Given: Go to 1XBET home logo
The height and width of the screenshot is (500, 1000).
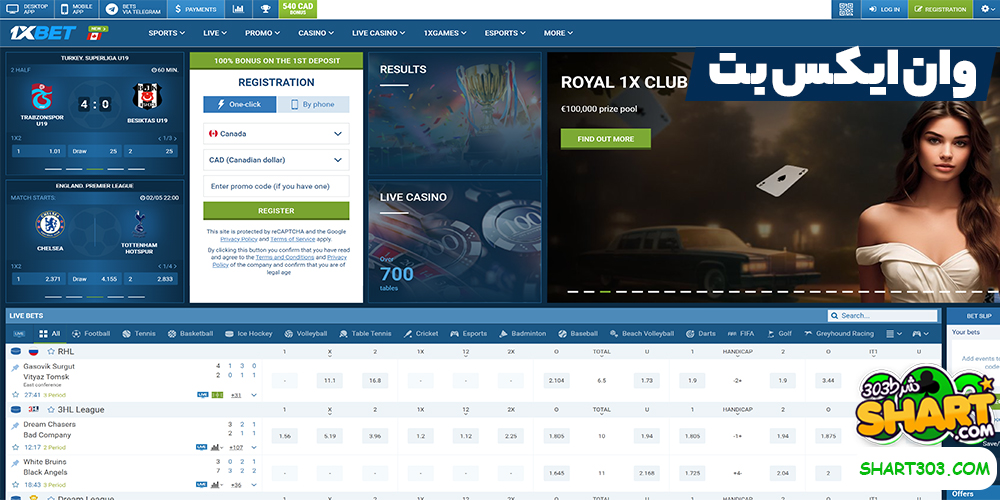Looking at the screenshot, I should pyautogui.click(x=43, y=33).
